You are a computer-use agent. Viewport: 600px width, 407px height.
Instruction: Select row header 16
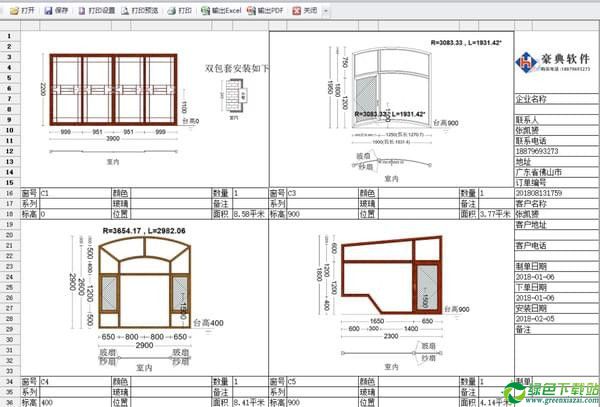(7, 191)
